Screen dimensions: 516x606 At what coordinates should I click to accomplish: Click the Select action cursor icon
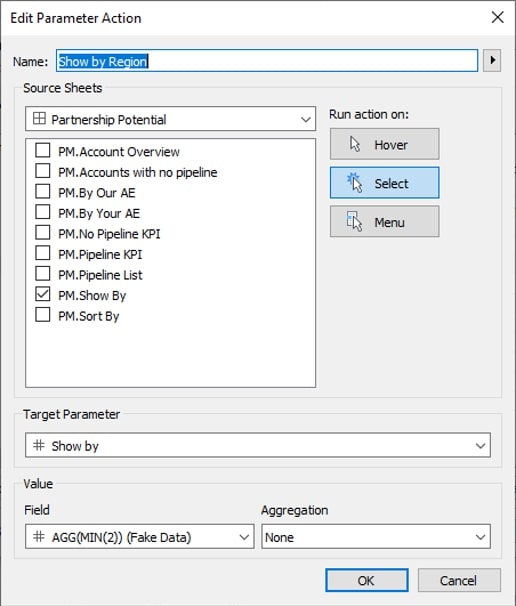coord(355,182)
